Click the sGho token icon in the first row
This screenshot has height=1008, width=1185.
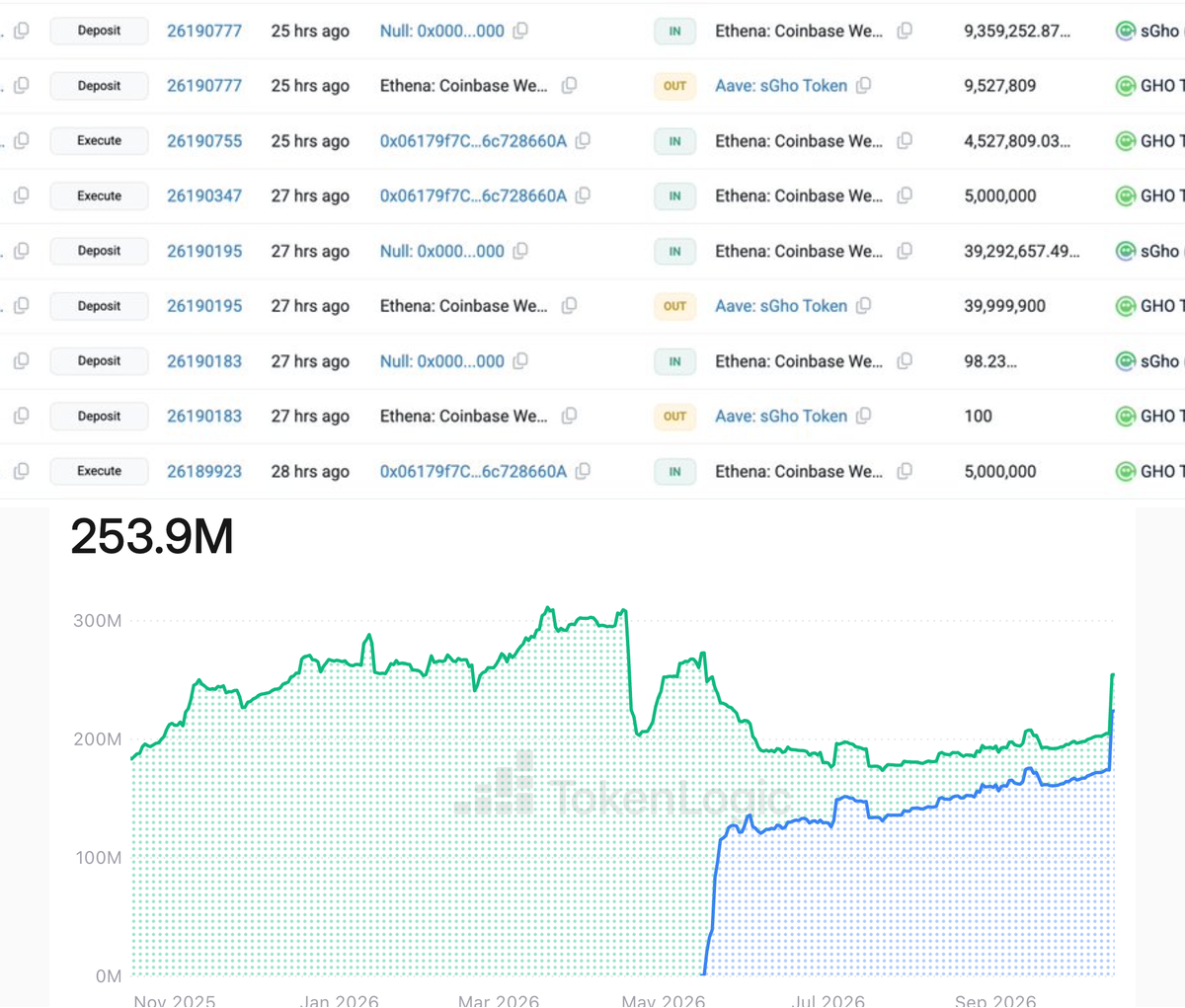click(1125, 31)
